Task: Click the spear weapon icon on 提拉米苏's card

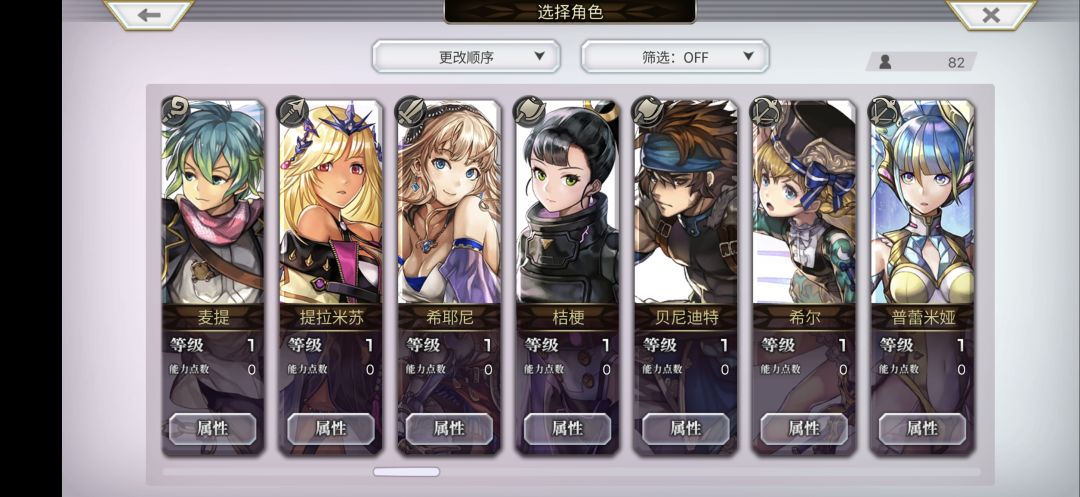Action: 293,110
